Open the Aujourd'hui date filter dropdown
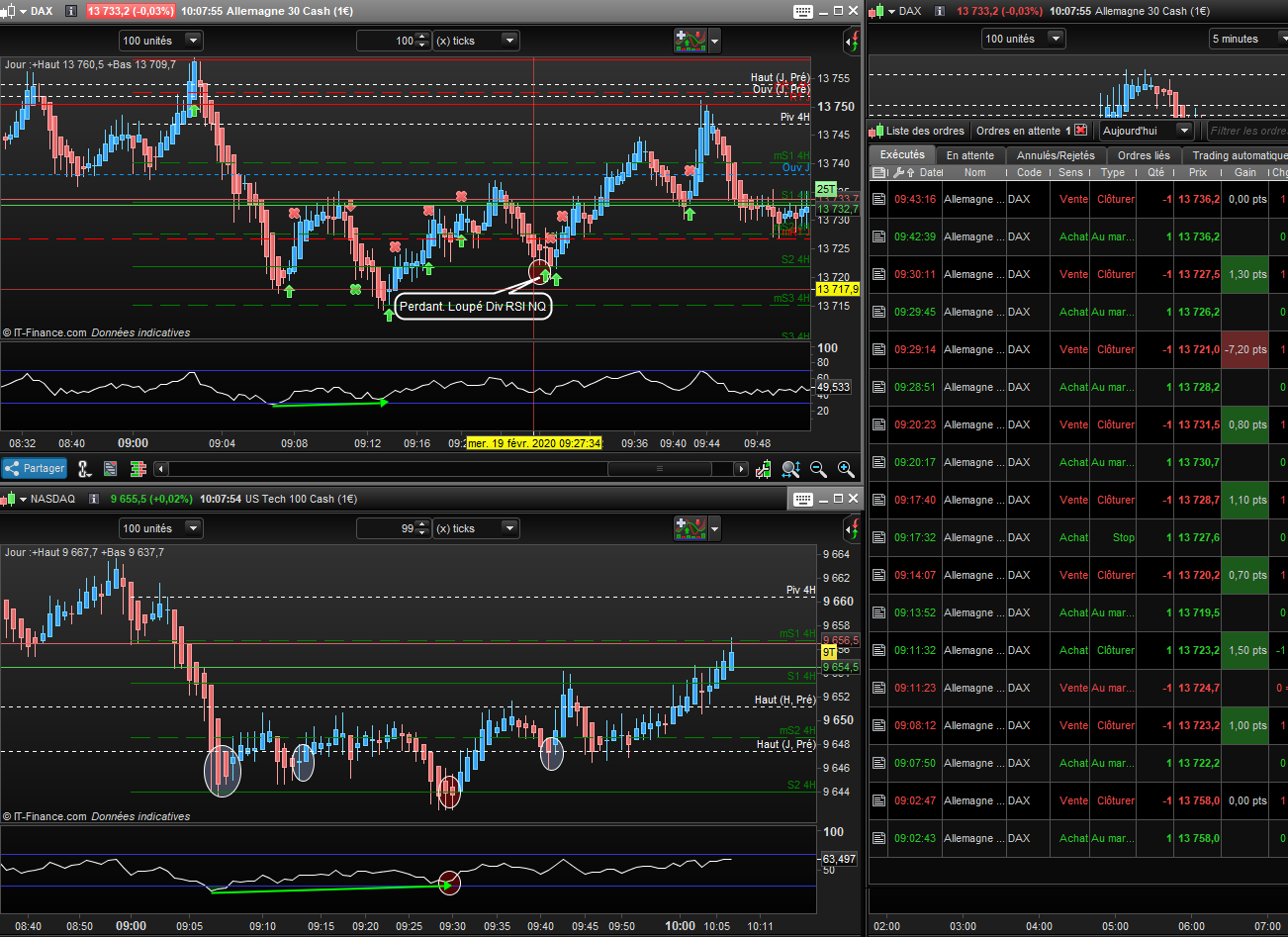This screenshot has width=1288, height=937. 1183,131
